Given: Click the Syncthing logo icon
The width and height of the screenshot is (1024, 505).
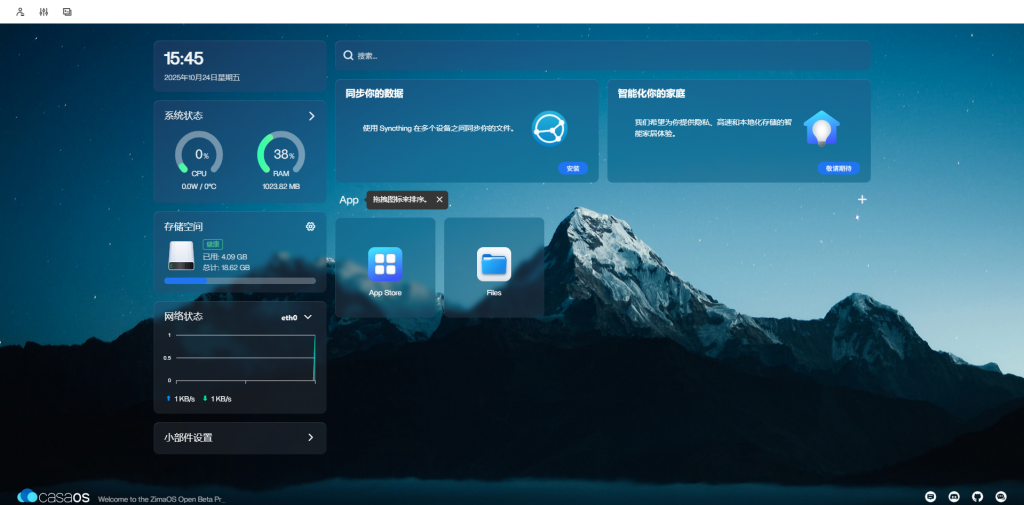Looking at the screenshot, I should pos(549,128).
